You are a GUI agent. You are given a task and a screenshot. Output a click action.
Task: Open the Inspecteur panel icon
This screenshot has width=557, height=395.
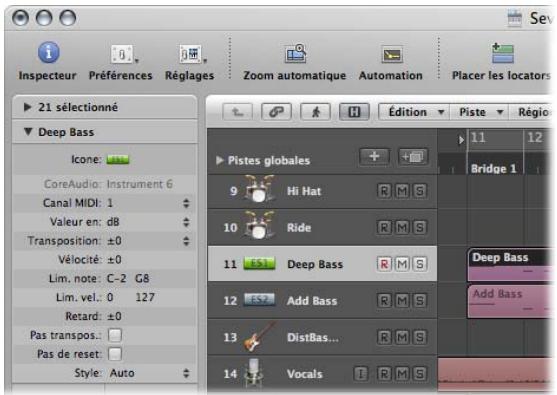point(49,53)
